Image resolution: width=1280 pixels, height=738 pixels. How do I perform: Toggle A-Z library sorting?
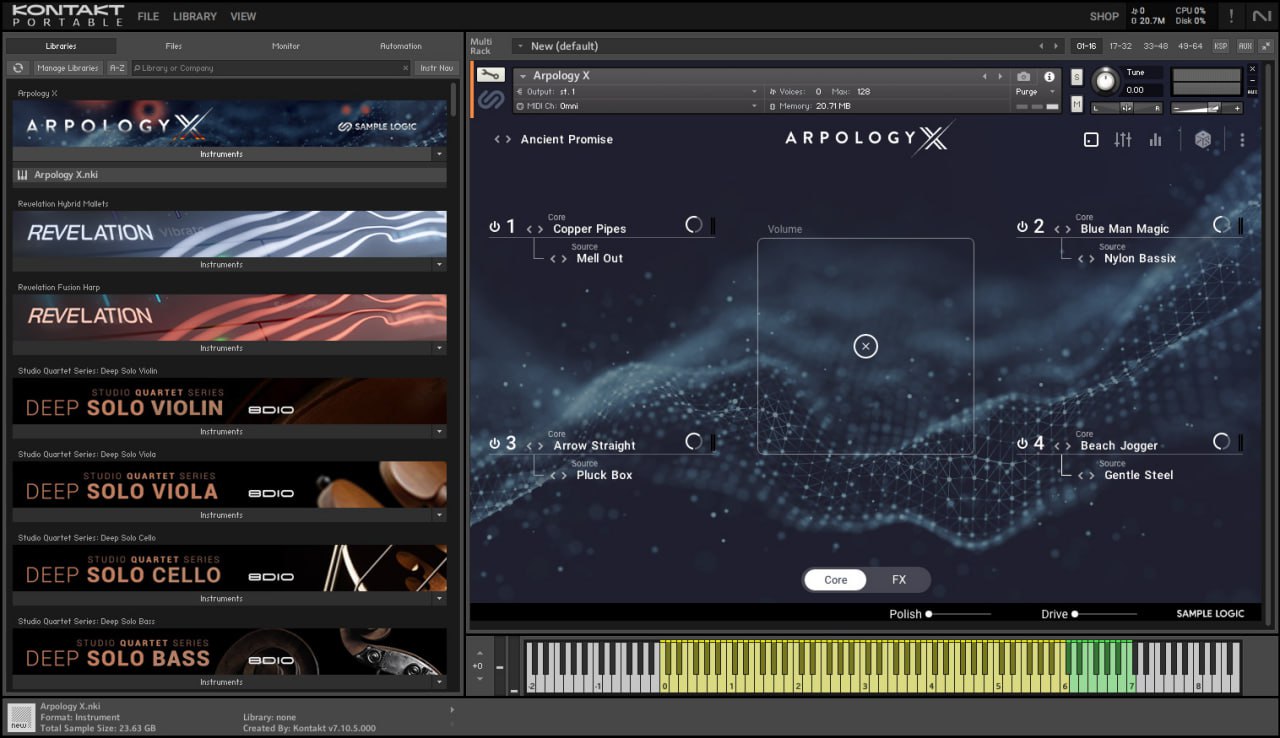coord(117,68)
